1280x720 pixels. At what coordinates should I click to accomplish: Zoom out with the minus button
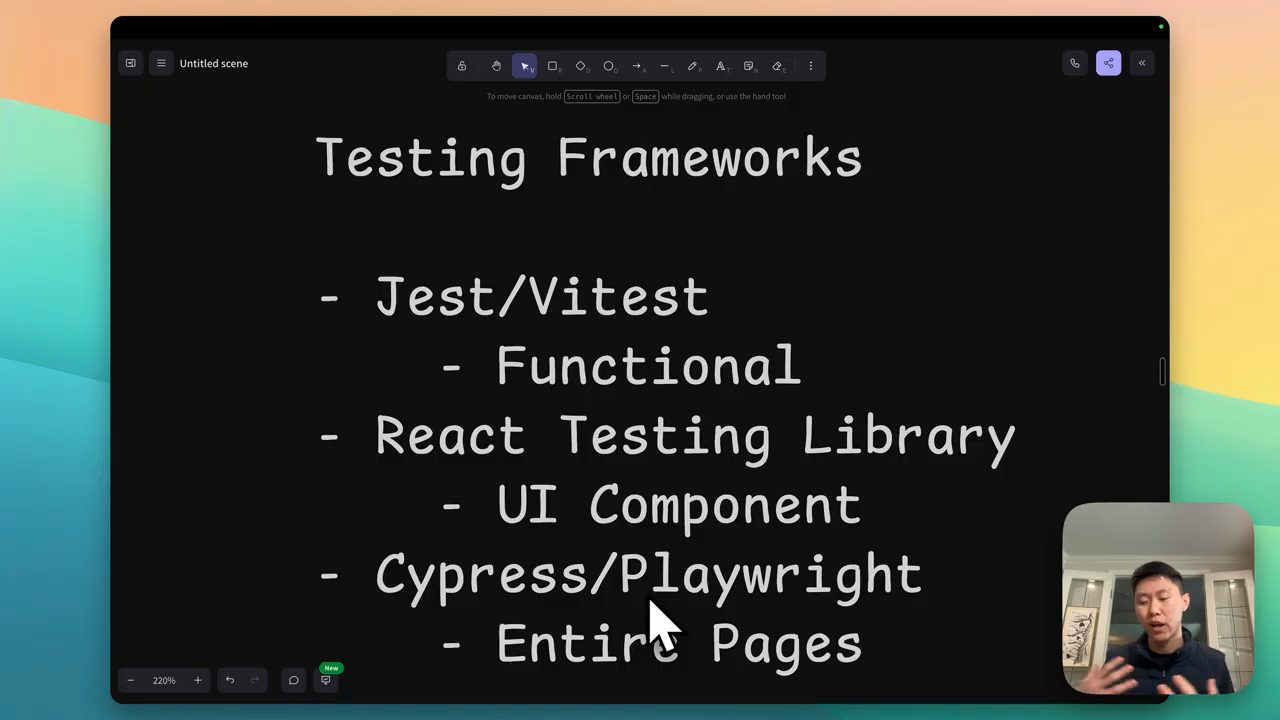click(130, 680)
